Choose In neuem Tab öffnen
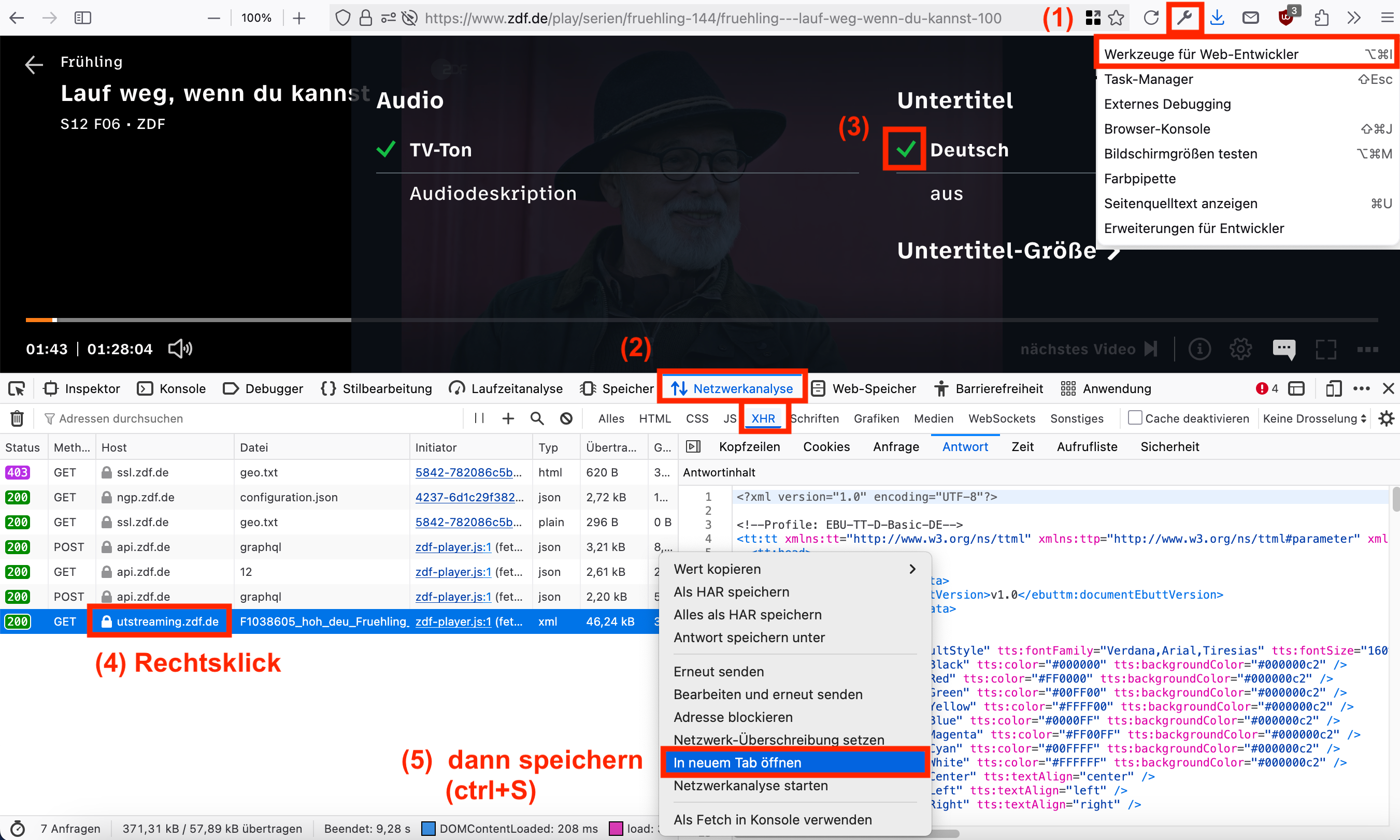 pyautogui.click(x=795, y=762)
